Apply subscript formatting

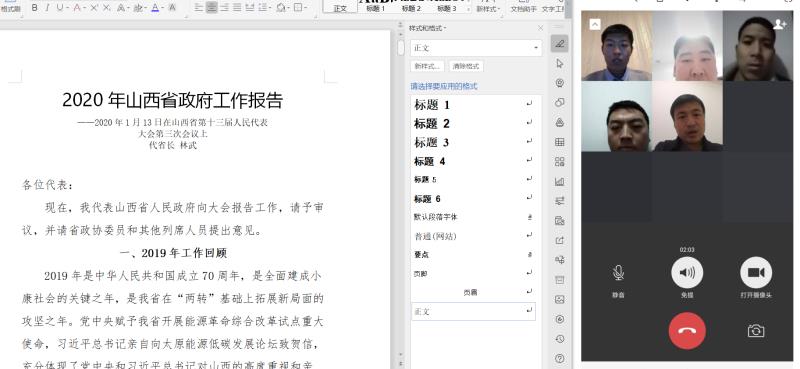[107, 7]
